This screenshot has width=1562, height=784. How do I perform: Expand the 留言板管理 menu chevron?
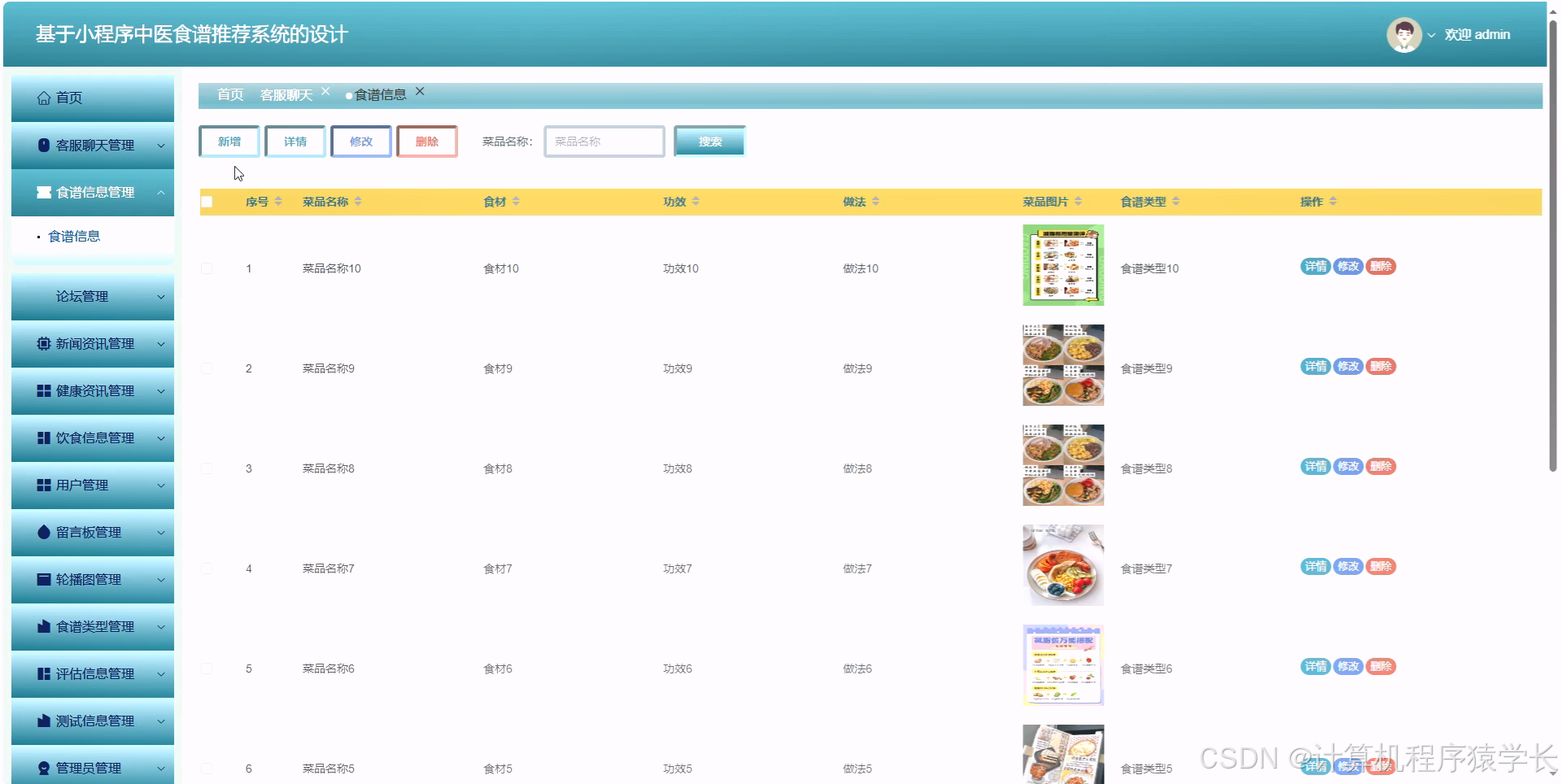[x=161, y=533]
